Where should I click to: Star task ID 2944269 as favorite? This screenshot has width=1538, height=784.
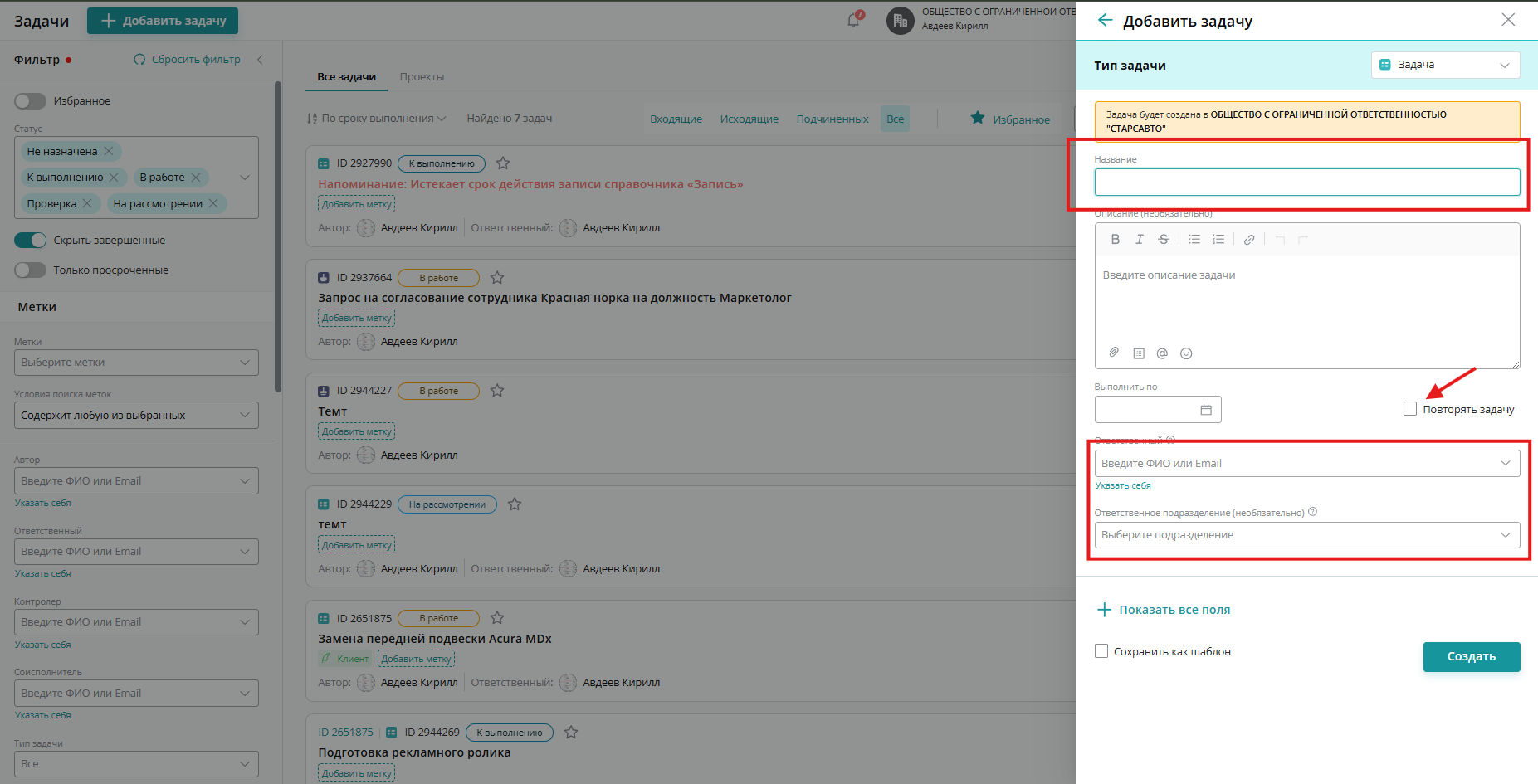tap(571, 733)
